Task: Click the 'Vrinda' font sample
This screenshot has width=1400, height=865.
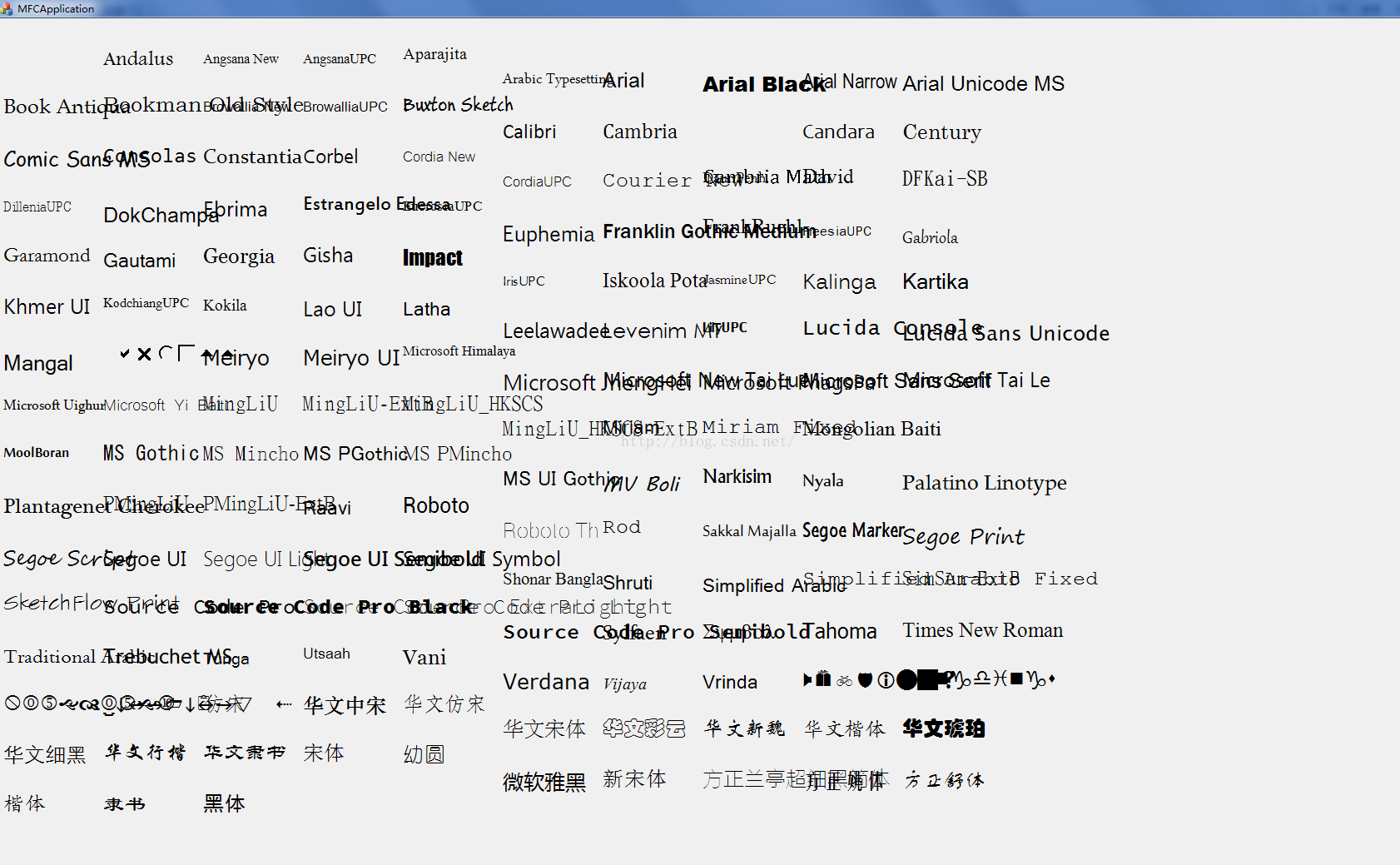Action: coord(730,683)
